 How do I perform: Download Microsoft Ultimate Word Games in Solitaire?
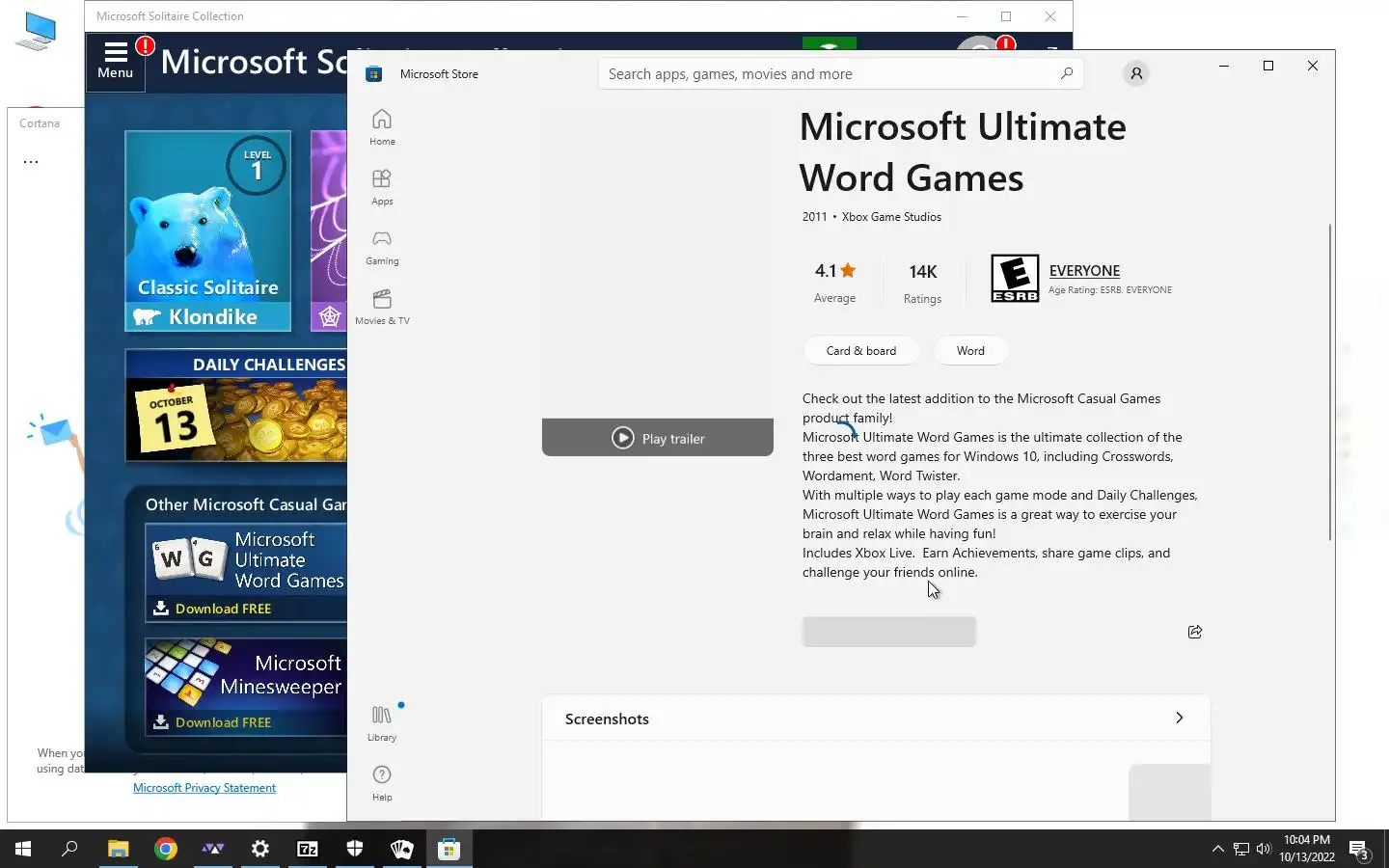click(246, 573)
